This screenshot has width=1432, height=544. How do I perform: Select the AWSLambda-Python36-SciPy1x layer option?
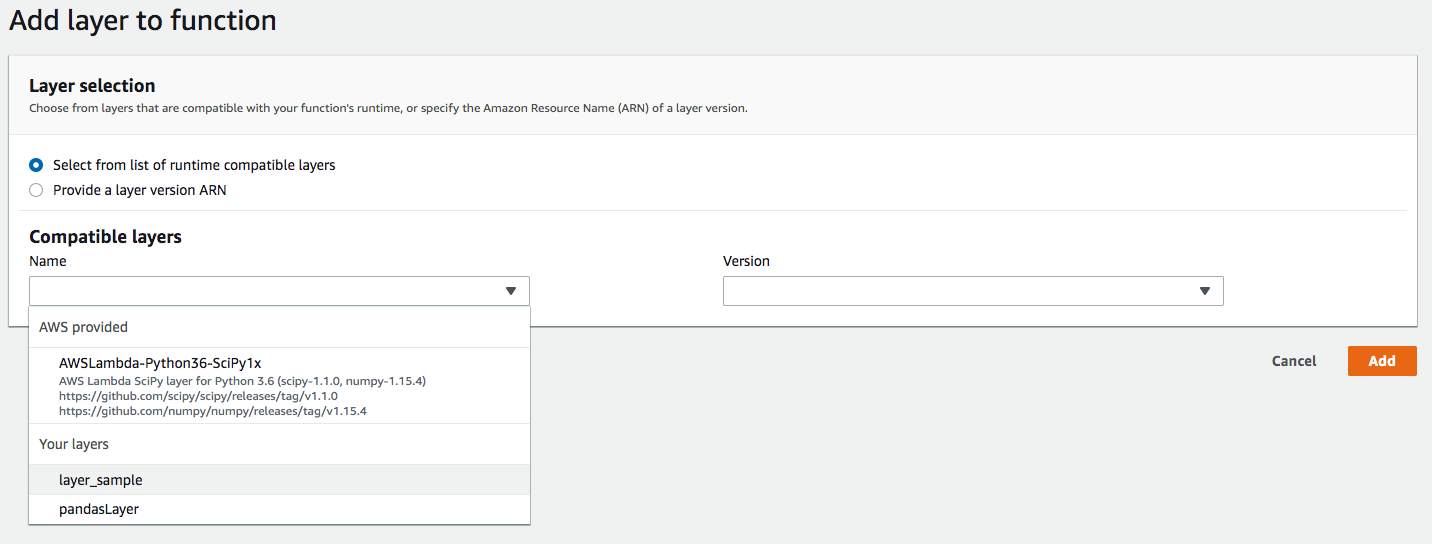point(160,363)
